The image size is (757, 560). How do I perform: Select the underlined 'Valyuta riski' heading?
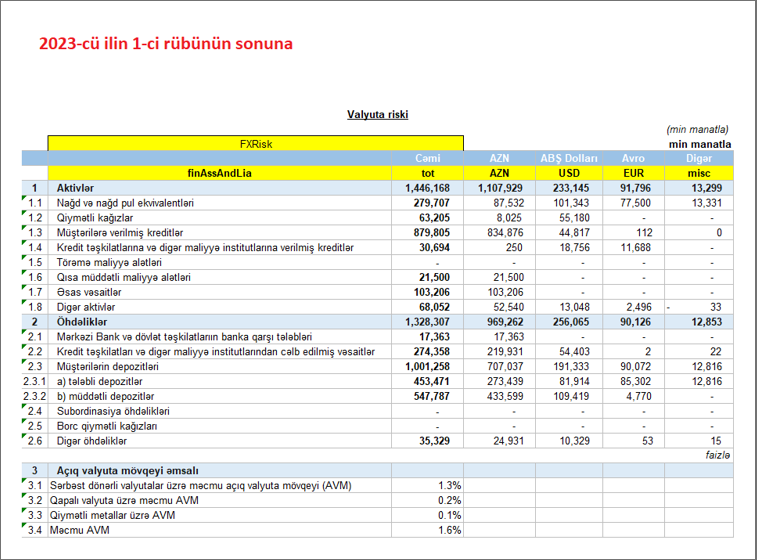tap(377, 115)
